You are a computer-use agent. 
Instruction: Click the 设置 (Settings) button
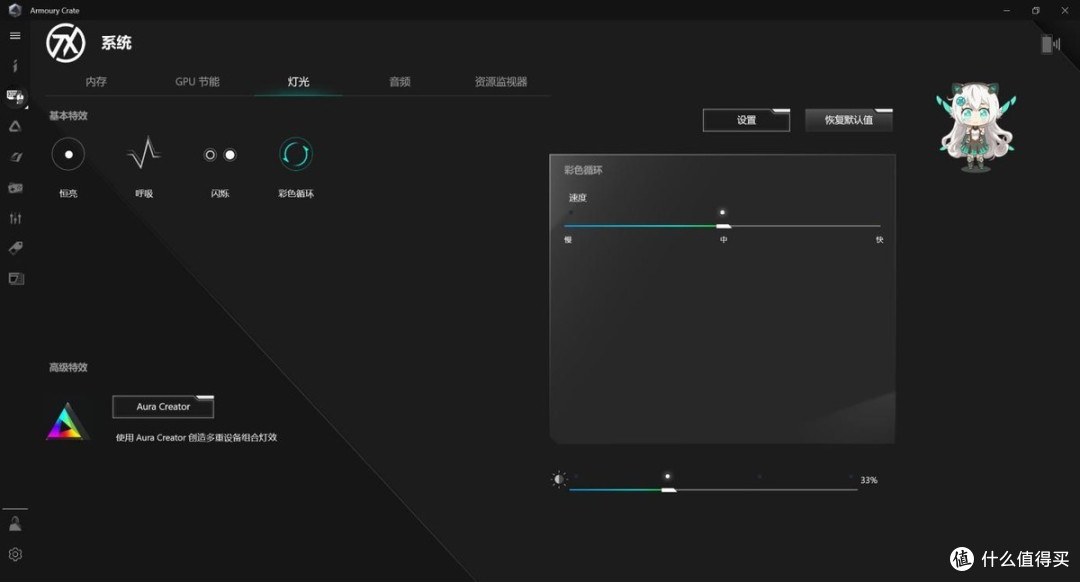pos(747,120)
